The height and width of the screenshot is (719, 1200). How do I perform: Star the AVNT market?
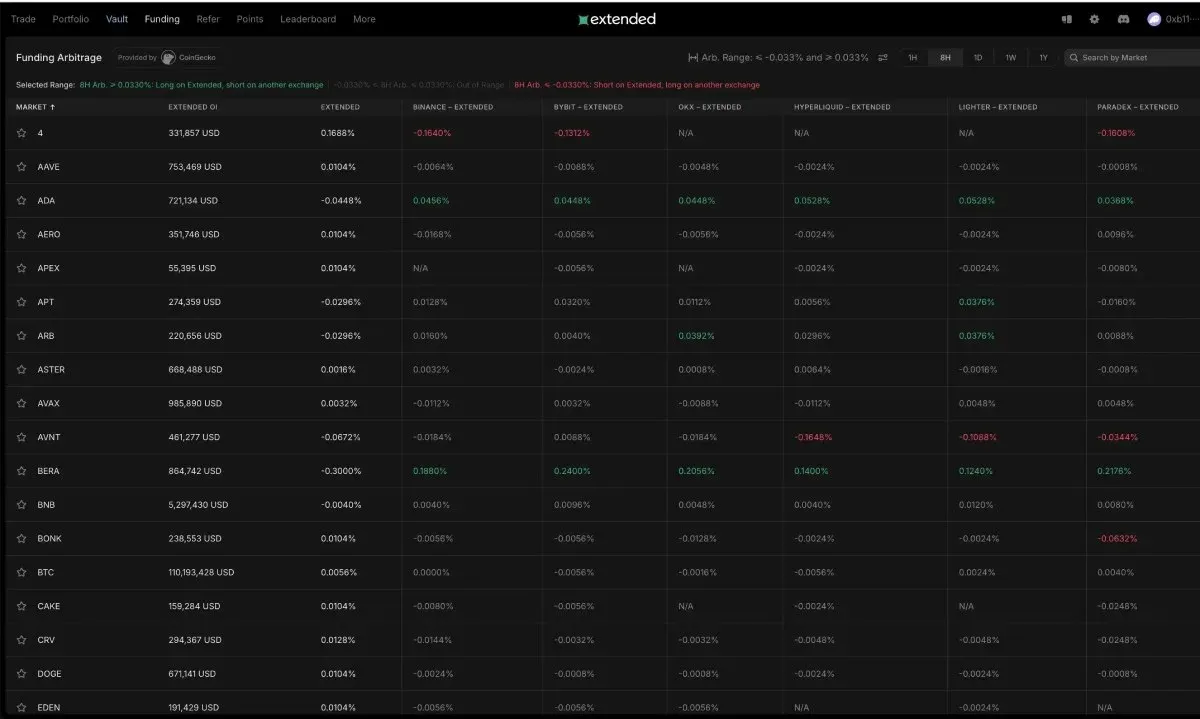(21, 437)
